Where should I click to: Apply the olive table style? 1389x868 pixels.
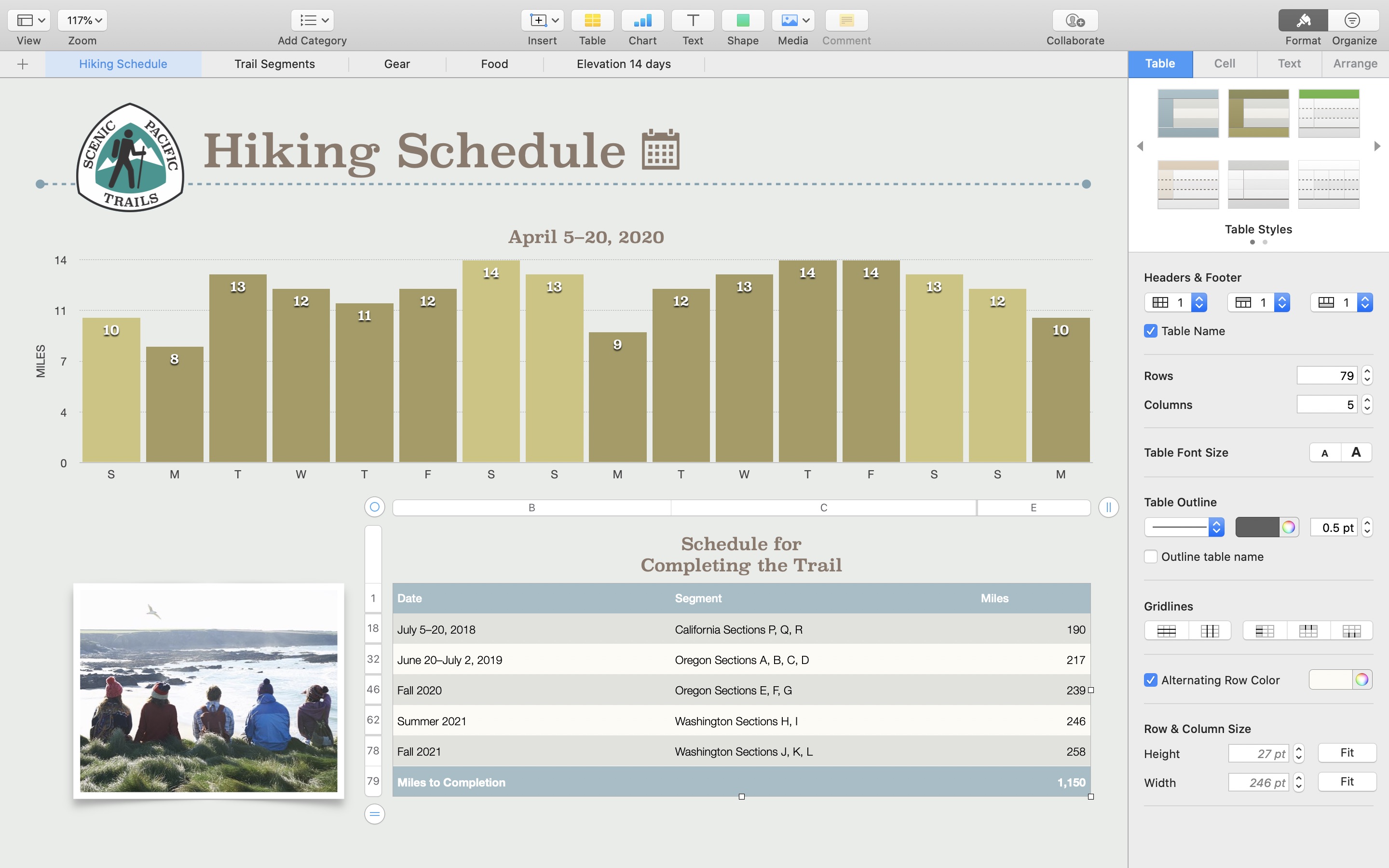1259,113
